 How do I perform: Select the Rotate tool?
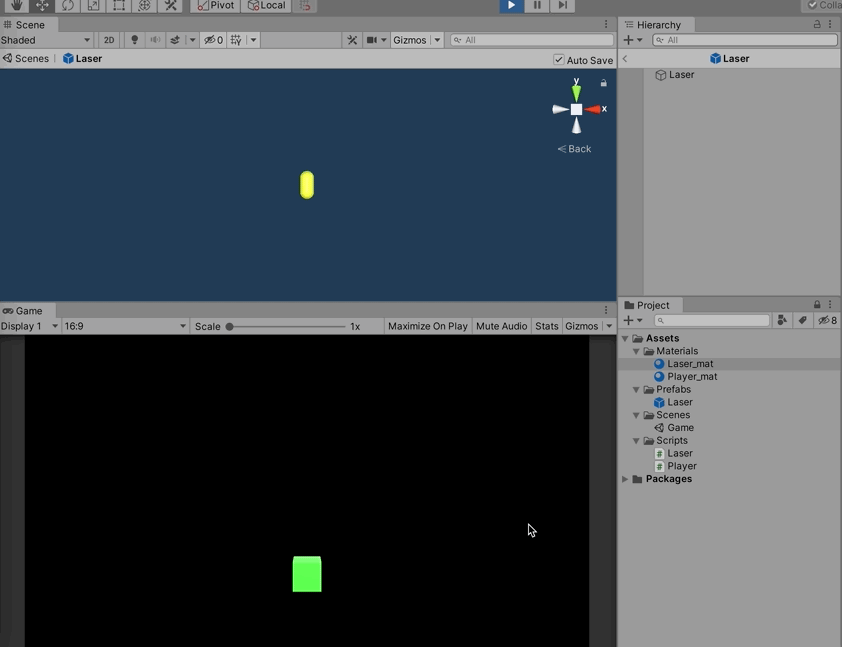click(67, 5)
